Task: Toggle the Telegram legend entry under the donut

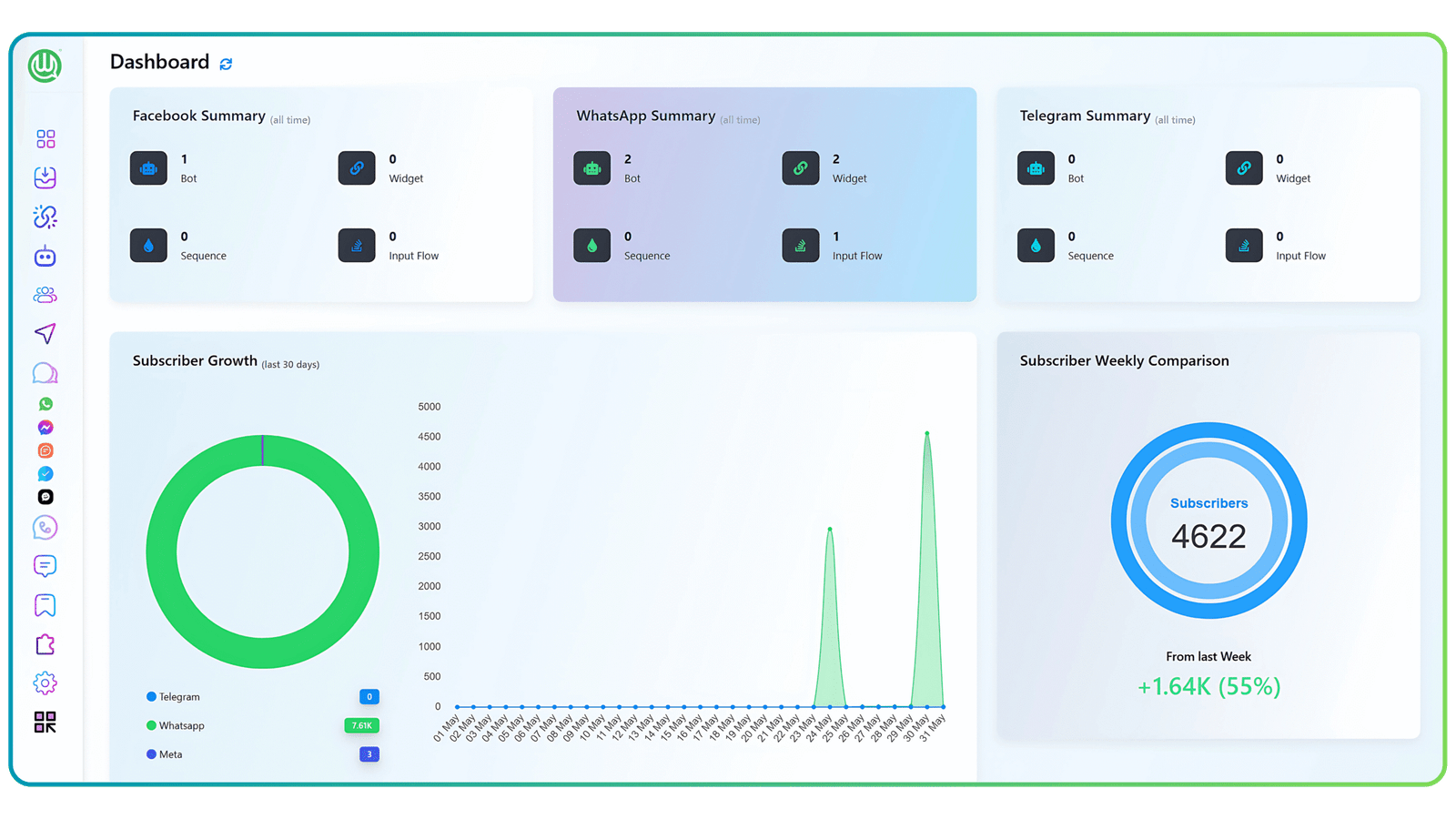Action: point(173,697)
